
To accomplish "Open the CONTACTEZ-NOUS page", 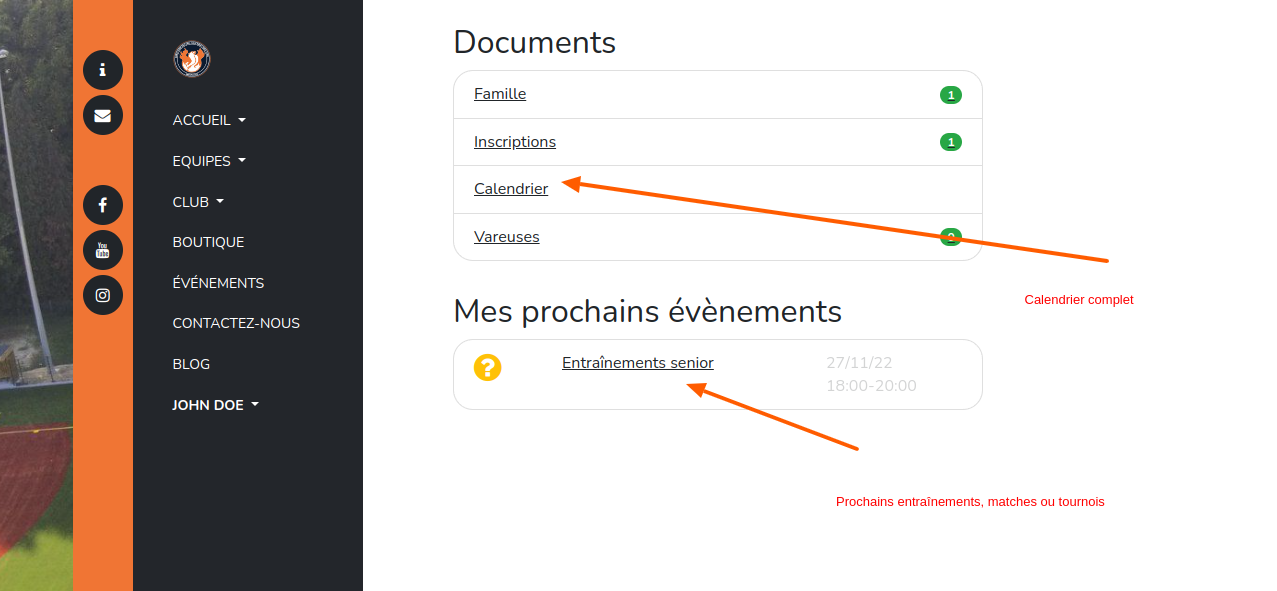I will tap(236, 323).
